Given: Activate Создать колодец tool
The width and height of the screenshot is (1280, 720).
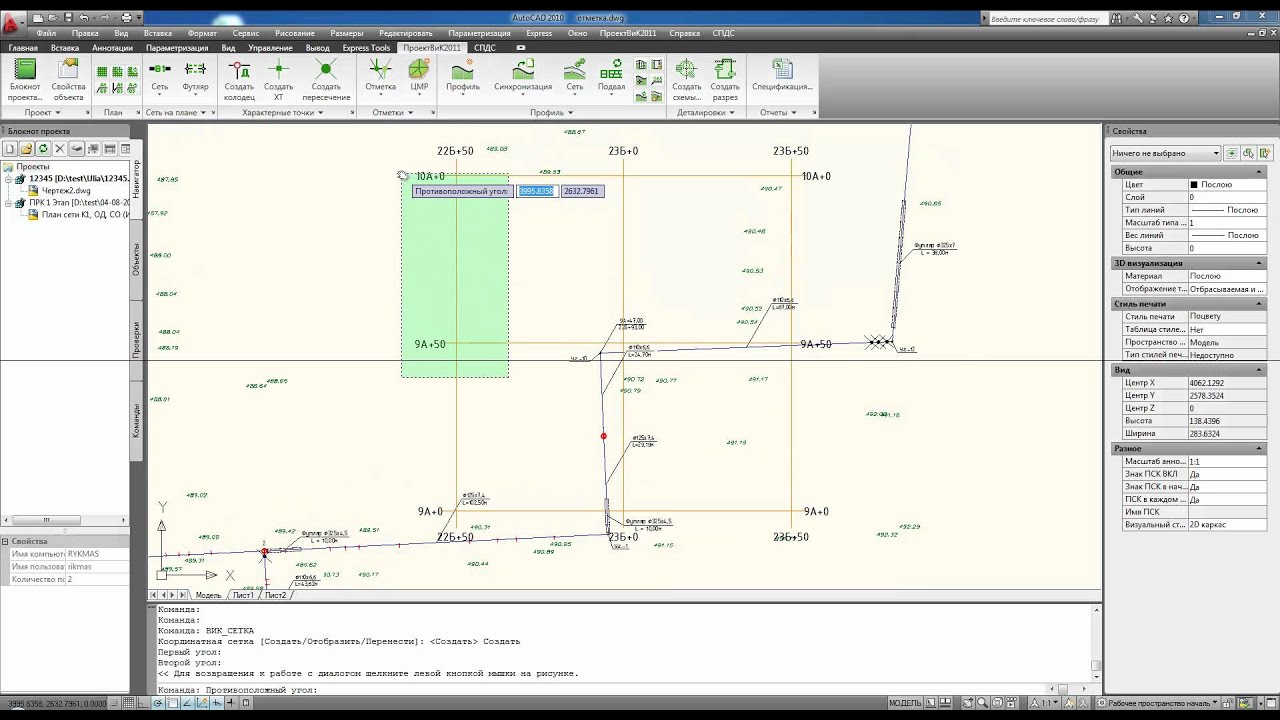Looking at the screenshot, I should click(239, 79).
